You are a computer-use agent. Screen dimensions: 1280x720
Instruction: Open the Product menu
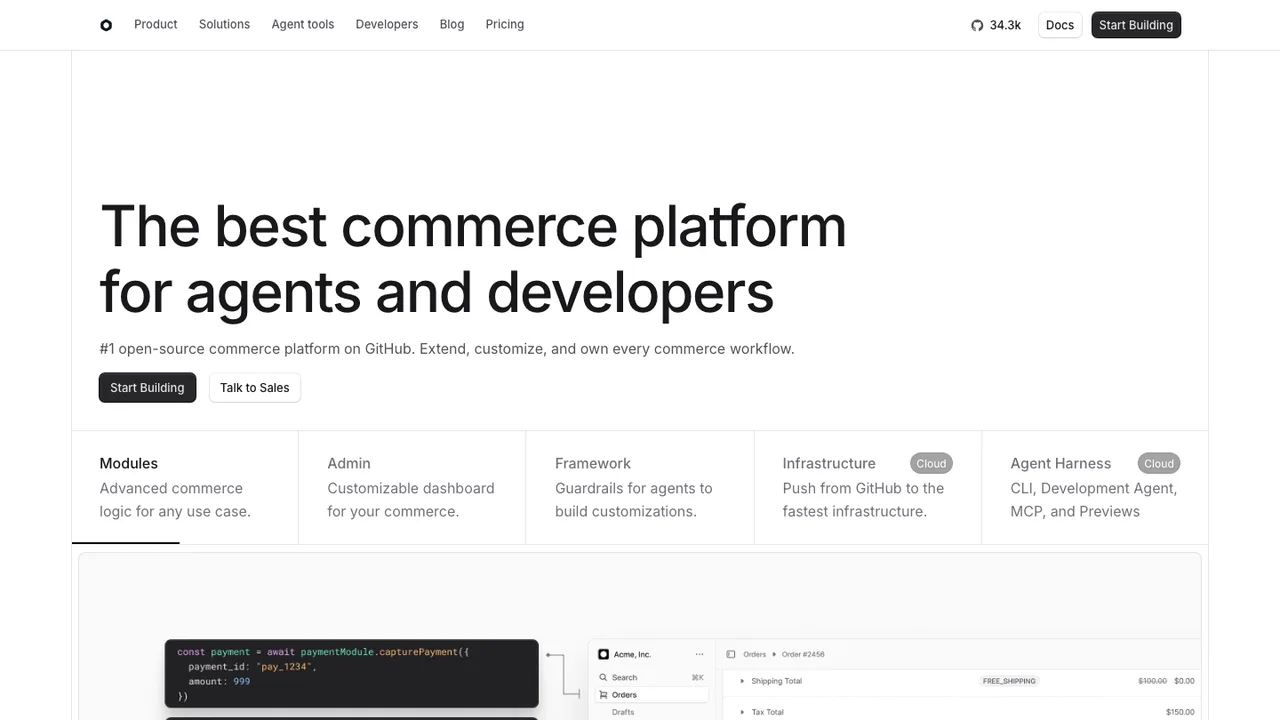[x=156, y=24]
